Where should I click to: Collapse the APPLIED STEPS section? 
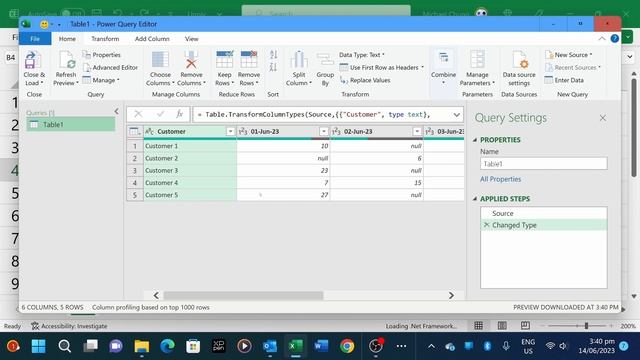click(475, 199)
